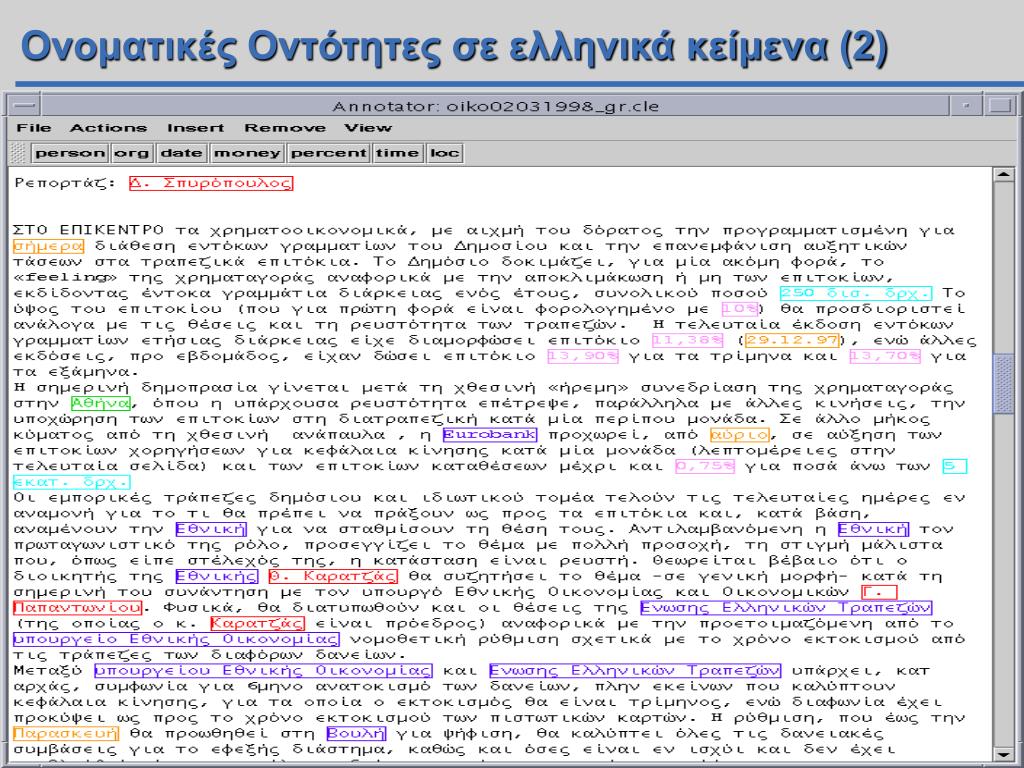Select the date tag button

182,153
